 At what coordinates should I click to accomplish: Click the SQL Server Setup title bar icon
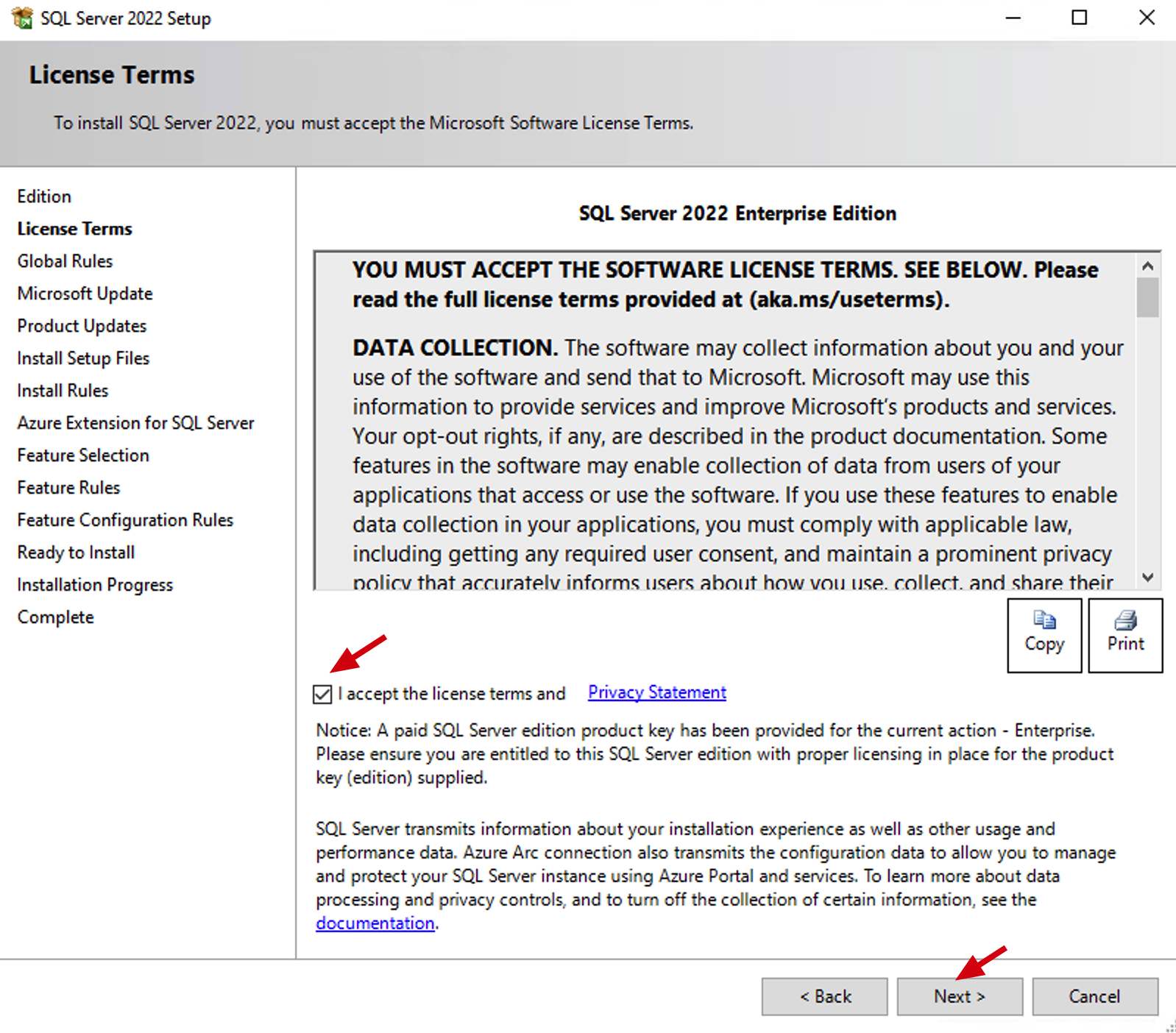tap(22, 18)
